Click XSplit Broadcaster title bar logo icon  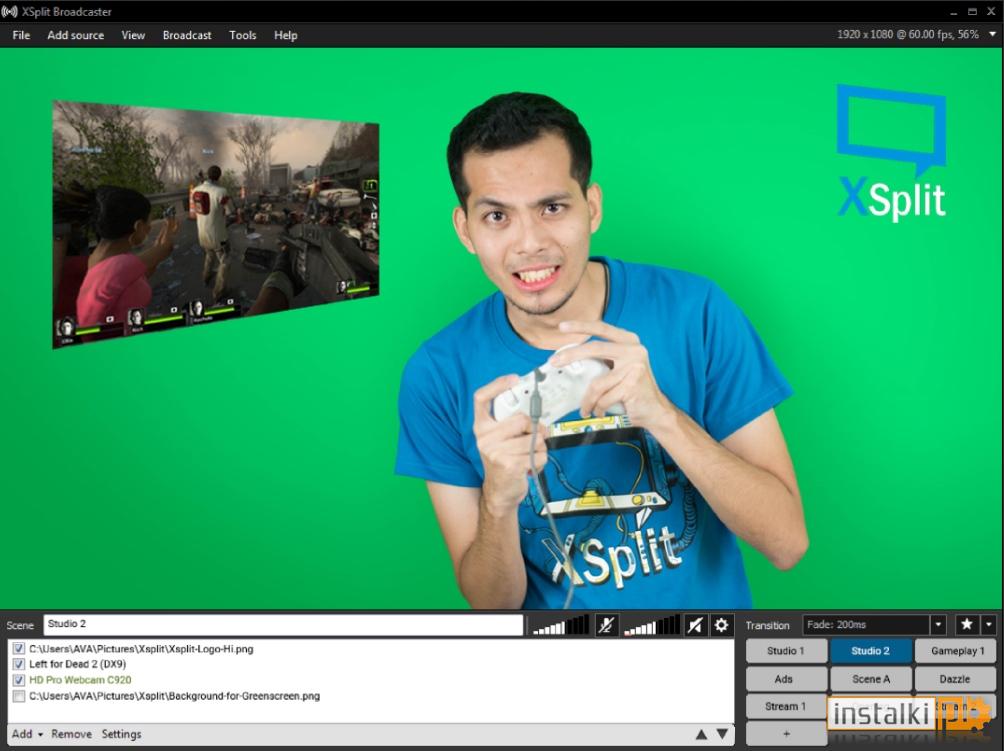(x=10, y=12)
